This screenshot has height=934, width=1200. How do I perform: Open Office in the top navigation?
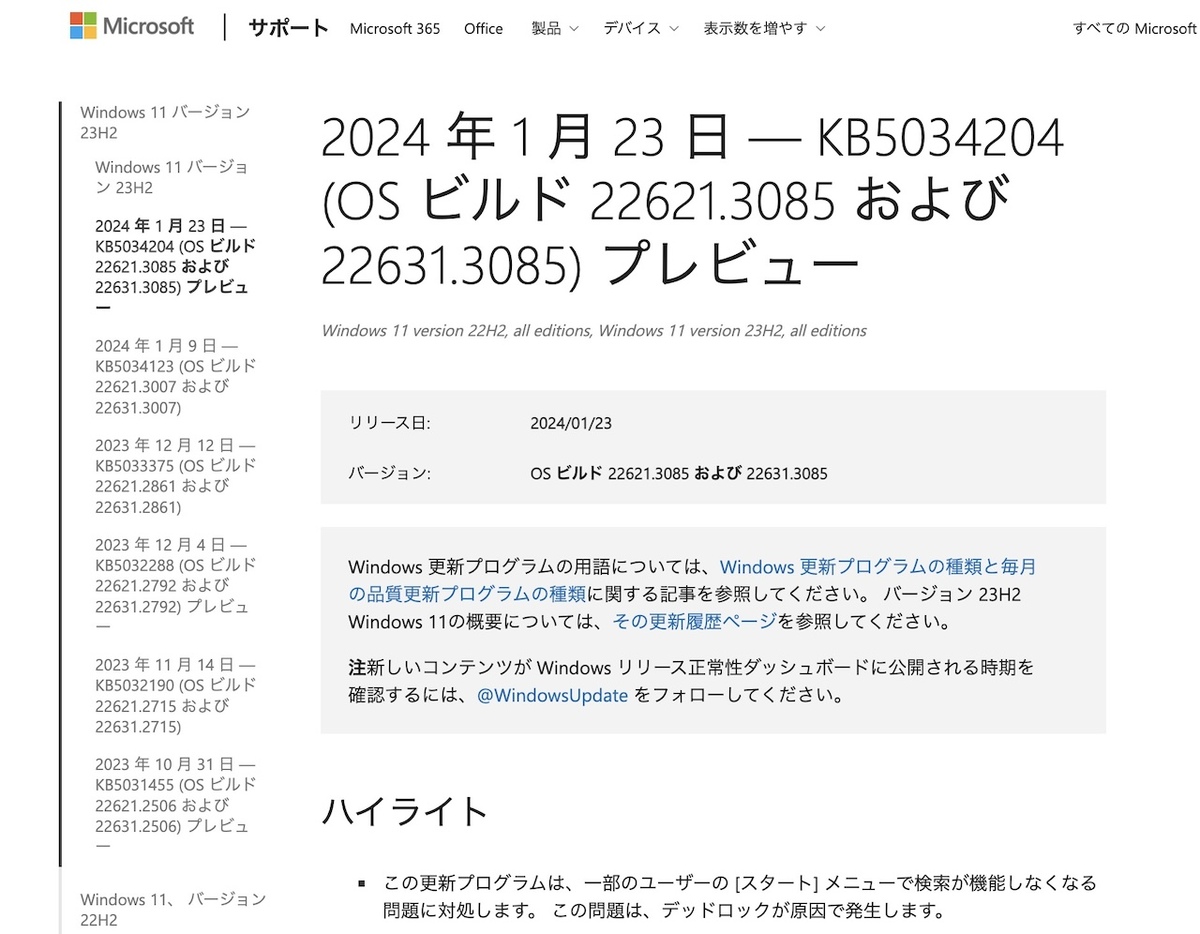(484, 28)
